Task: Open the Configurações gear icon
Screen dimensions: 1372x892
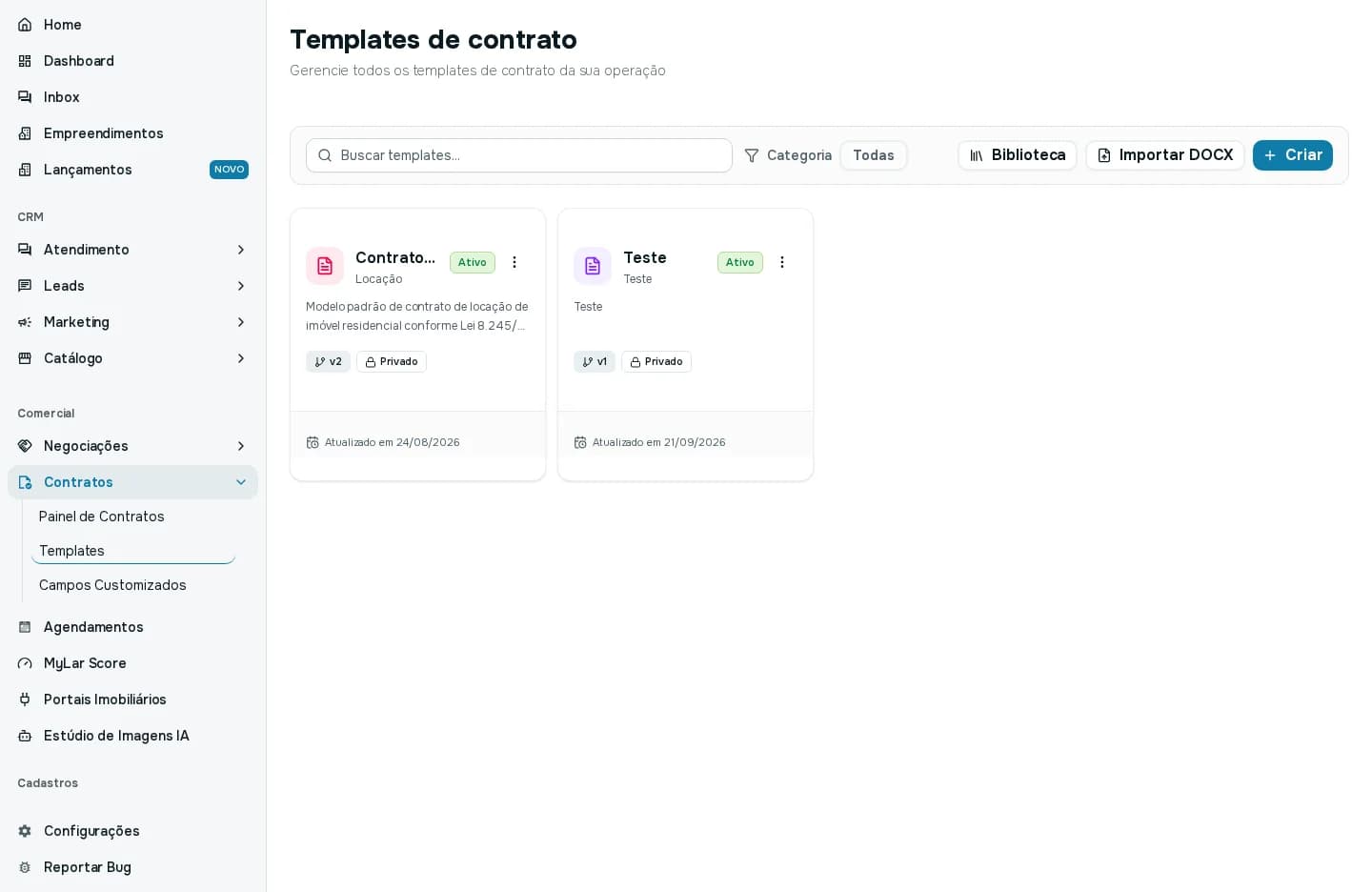Action: (25, 831)
